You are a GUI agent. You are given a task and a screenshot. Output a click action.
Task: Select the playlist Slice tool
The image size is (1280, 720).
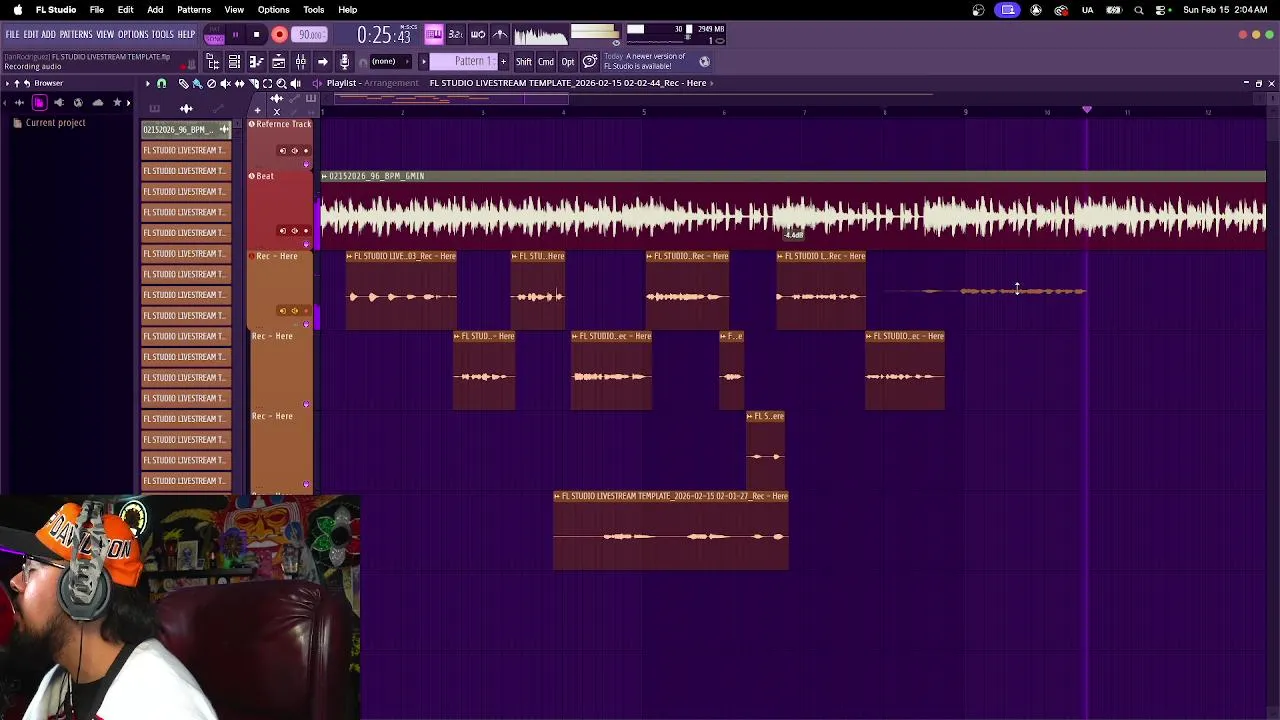click(x=254, y=84)
